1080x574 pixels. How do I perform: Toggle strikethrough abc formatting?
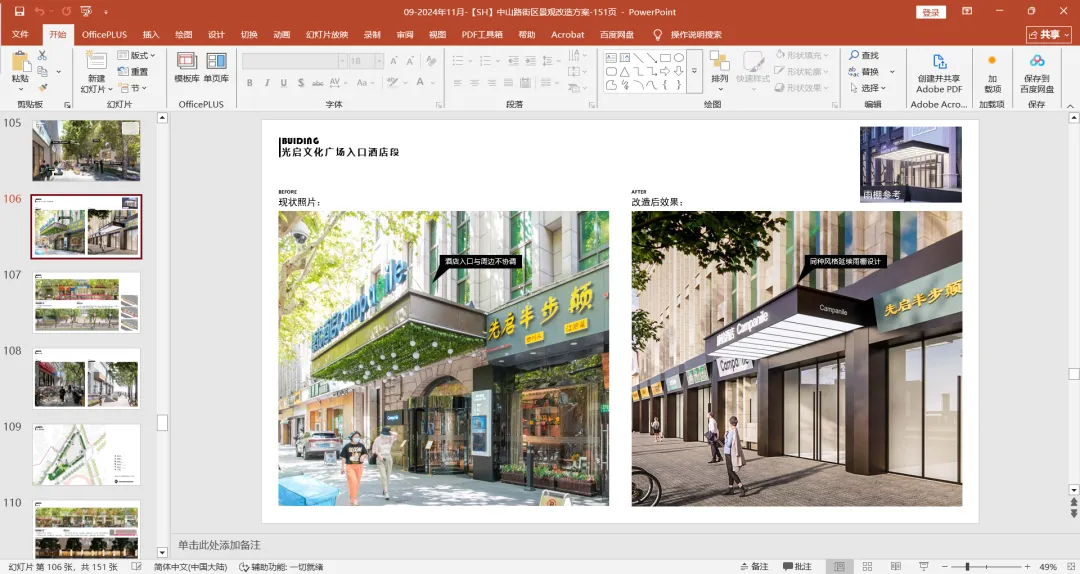pyautogui.click(x=318, y=83)
